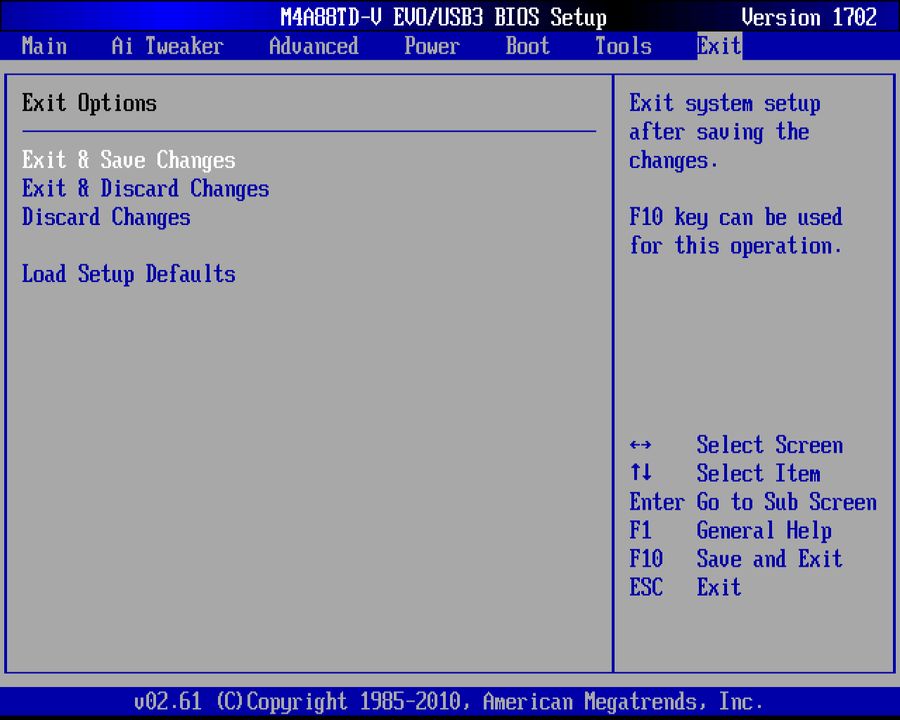
Task: Select Exit & Save Changes
Action: (128, 160)
